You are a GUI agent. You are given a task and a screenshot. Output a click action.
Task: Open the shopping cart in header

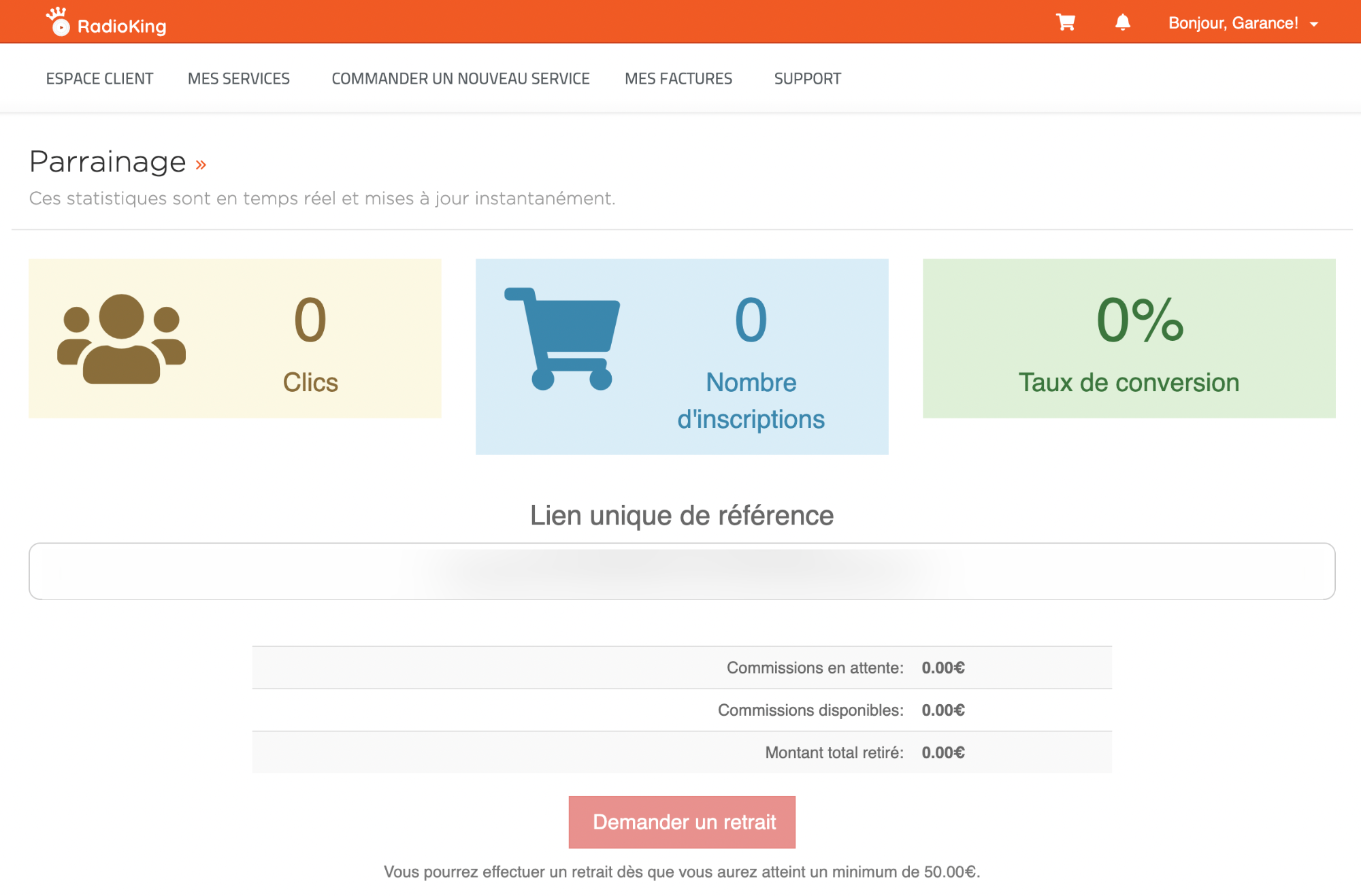(1065, 22)
